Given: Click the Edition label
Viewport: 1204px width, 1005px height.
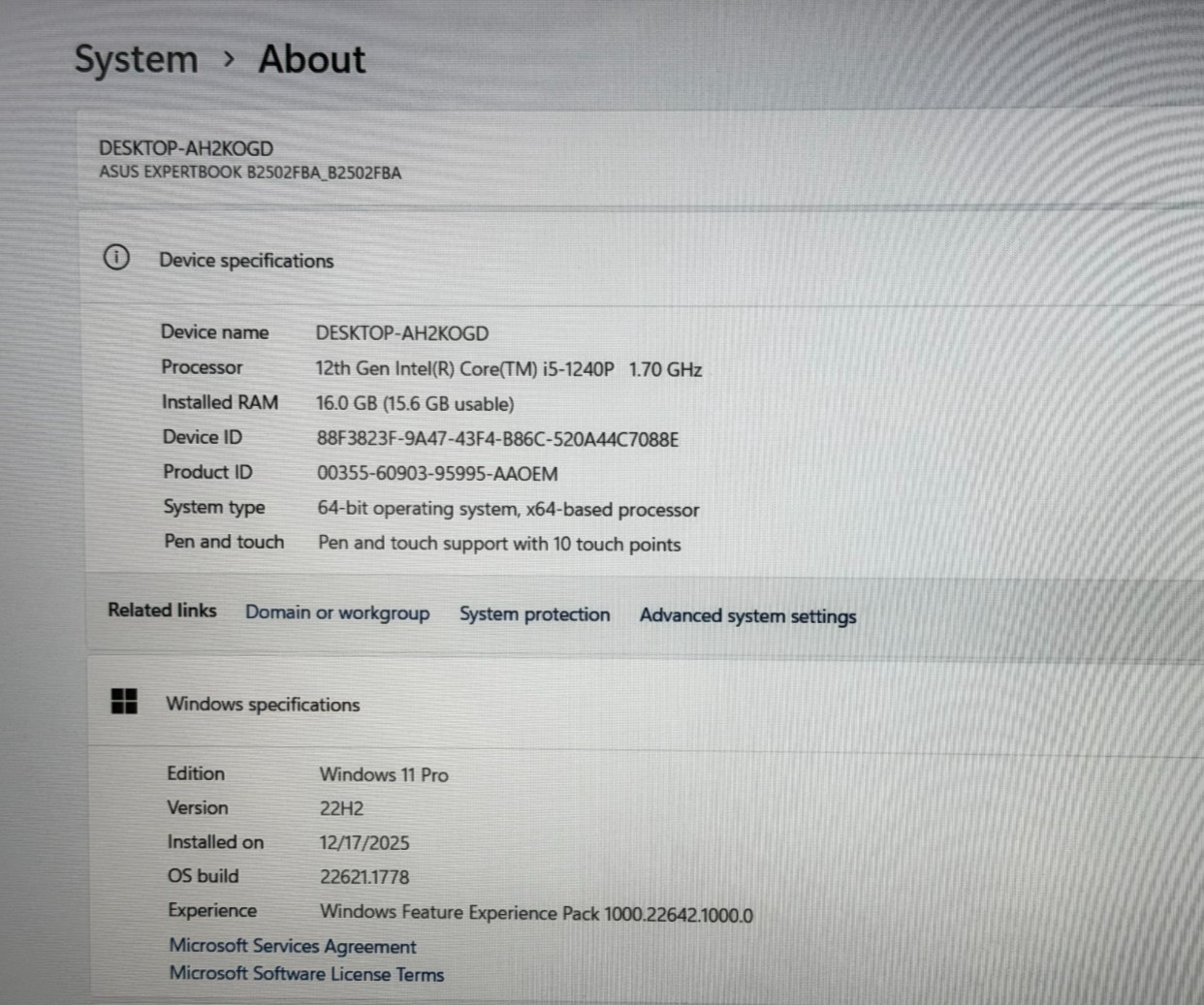Looking at the screenshot, I should [x=196, y=773].
